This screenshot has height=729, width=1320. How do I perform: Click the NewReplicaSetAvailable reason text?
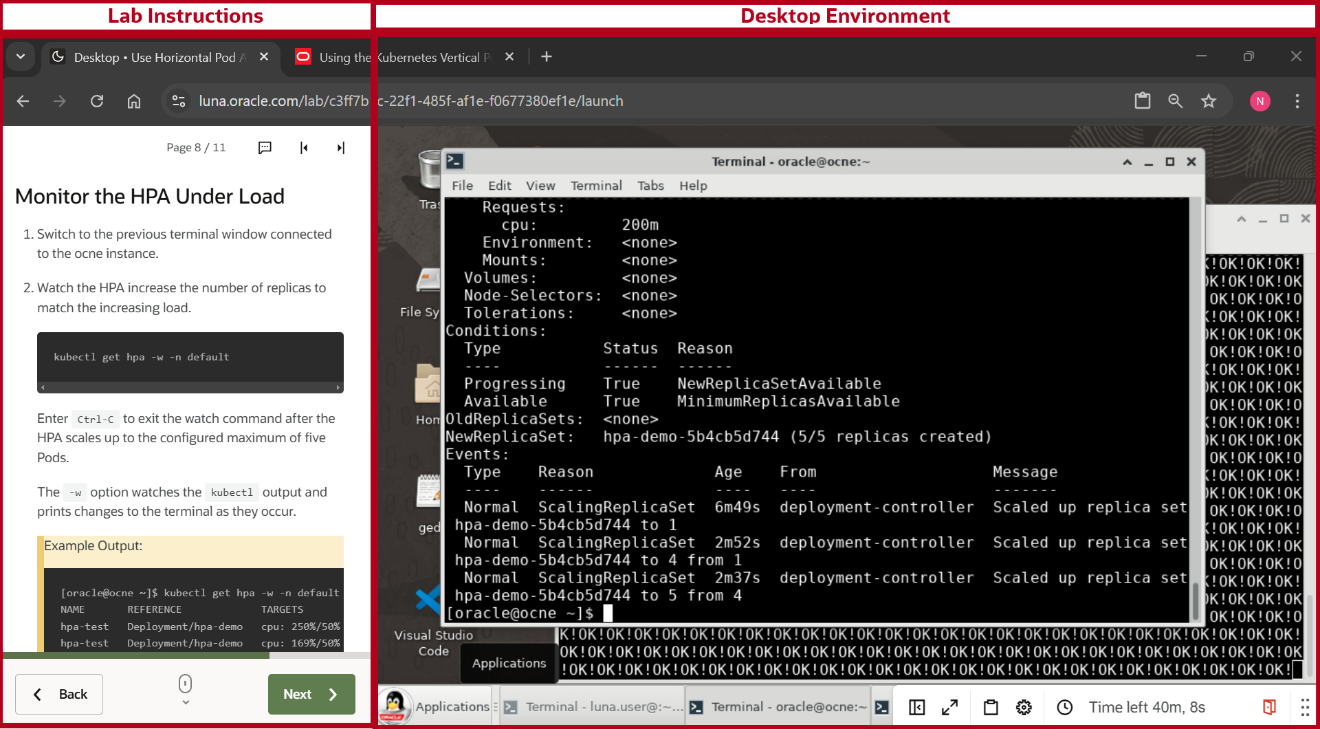click(x=779, y=384)
